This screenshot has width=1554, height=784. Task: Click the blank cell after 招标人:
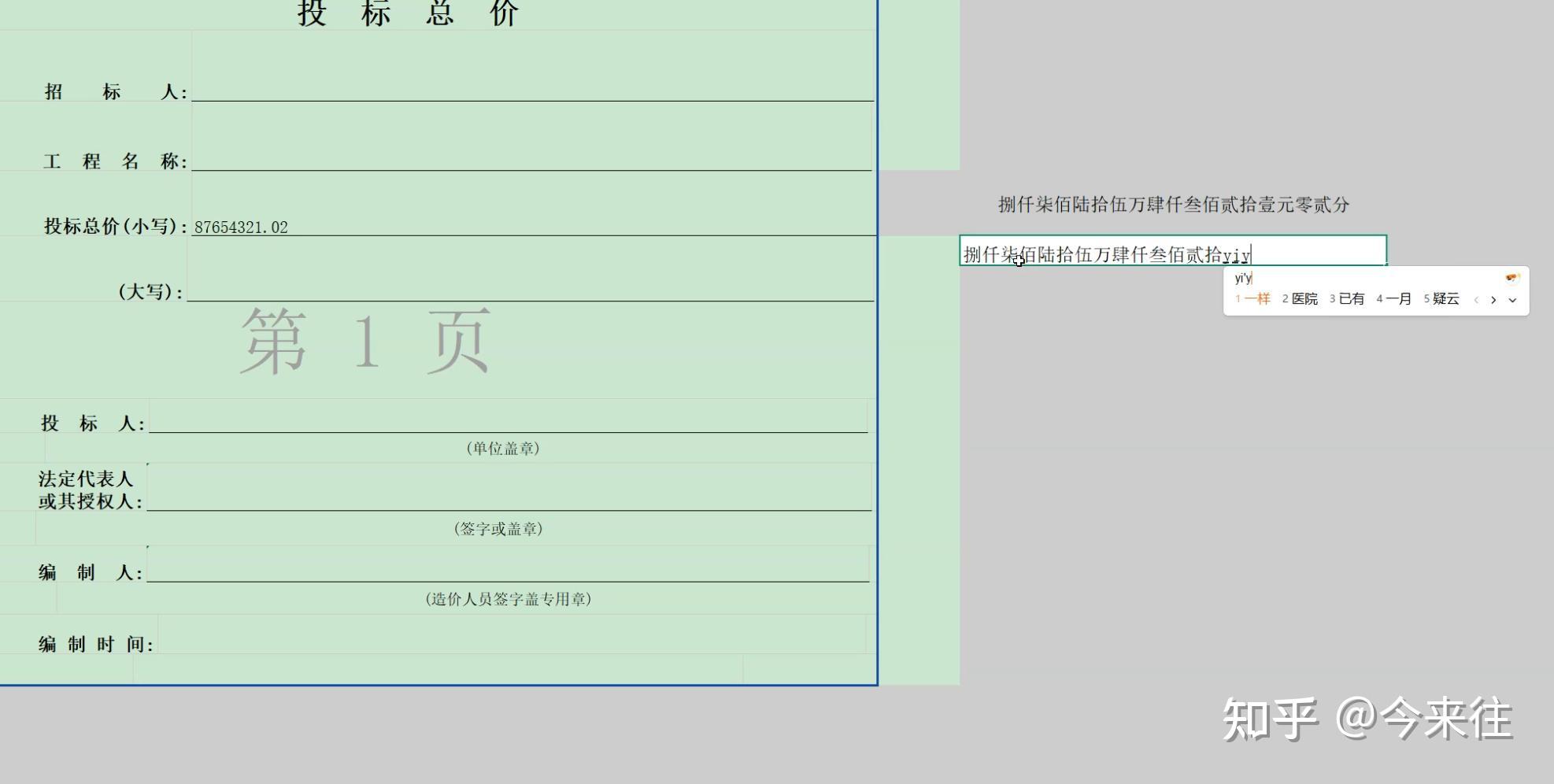pyautogui.click(x=532, y=90)
